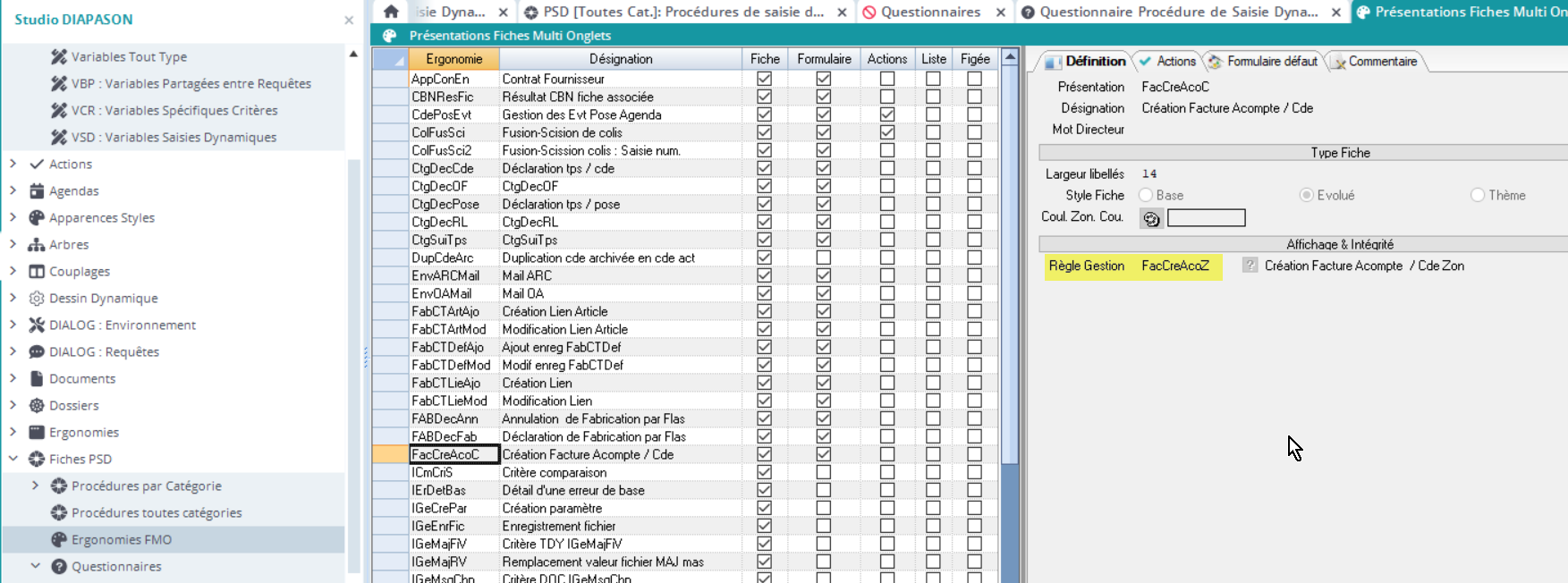Open the color picker icon for Coul. Zon. Cou.
Viewport: 1568px width, 583px height.
[x=1151, y=218]
